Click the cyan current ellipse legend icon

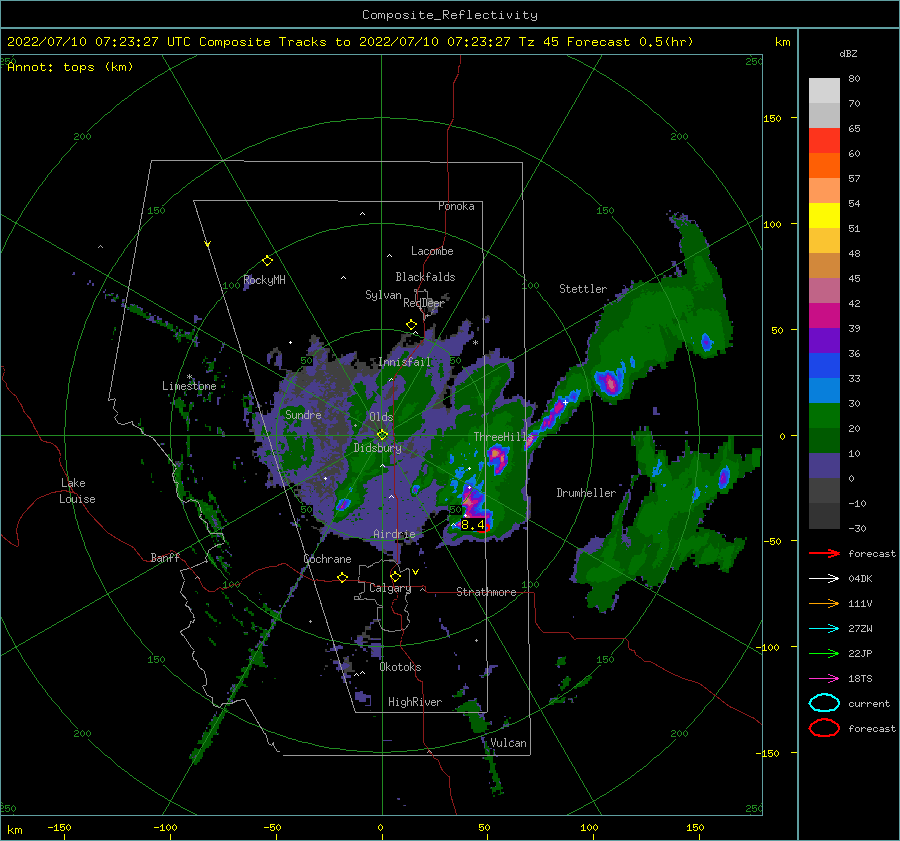(824, 703)
